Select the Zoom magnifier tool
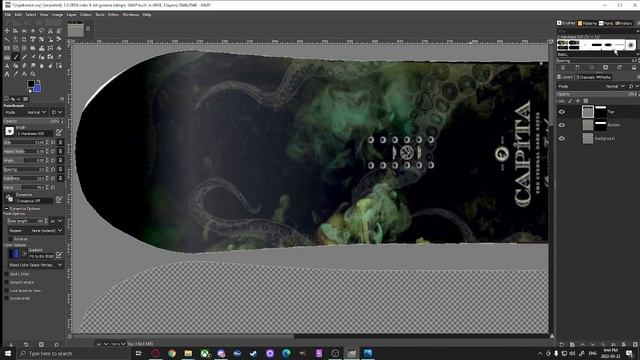The width and height of the screenshot is (640, 360). pyautogui.click(x=33, y=74)
